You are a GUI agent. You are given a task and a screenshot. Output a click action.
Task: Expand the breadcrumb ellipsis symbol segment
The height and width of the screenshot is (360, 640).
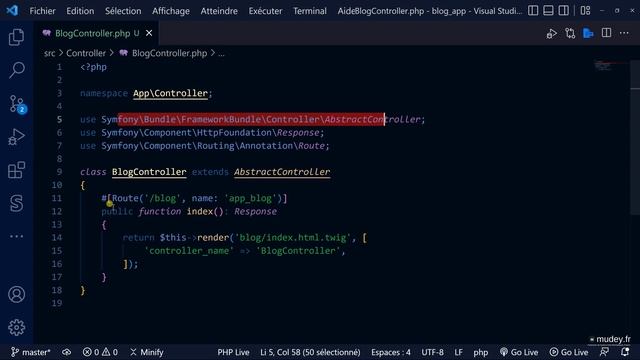tap(221, 53)
